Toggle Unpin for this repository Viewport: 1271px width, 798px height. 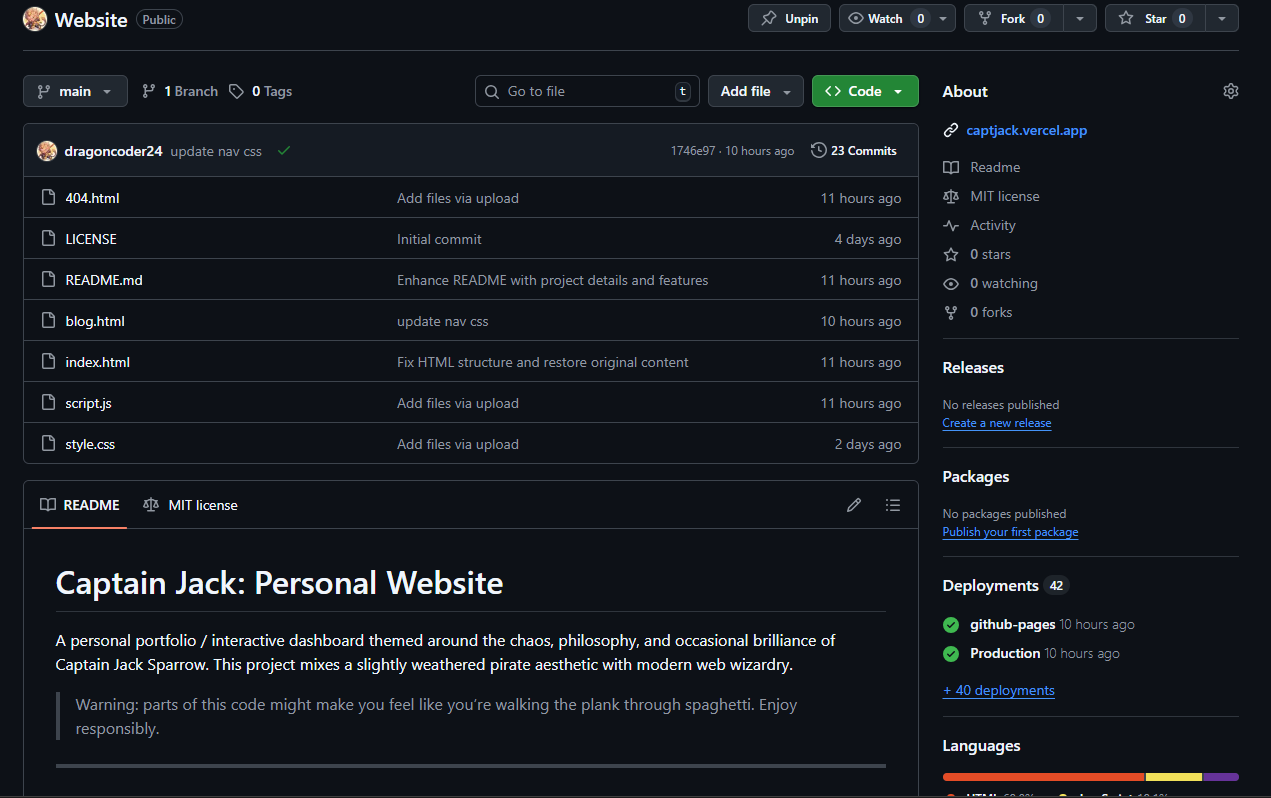[789, 18]
